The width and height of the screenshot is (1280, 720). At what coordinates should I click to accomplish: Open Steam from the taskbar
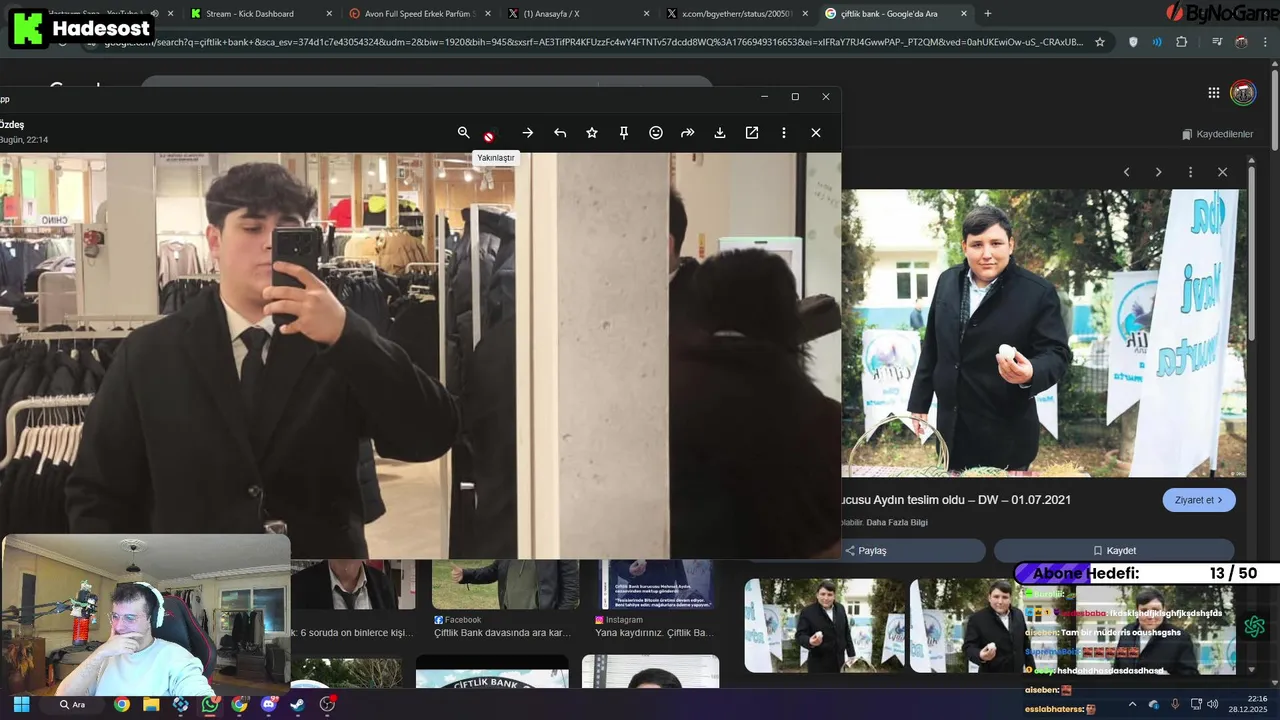(297, 704)
